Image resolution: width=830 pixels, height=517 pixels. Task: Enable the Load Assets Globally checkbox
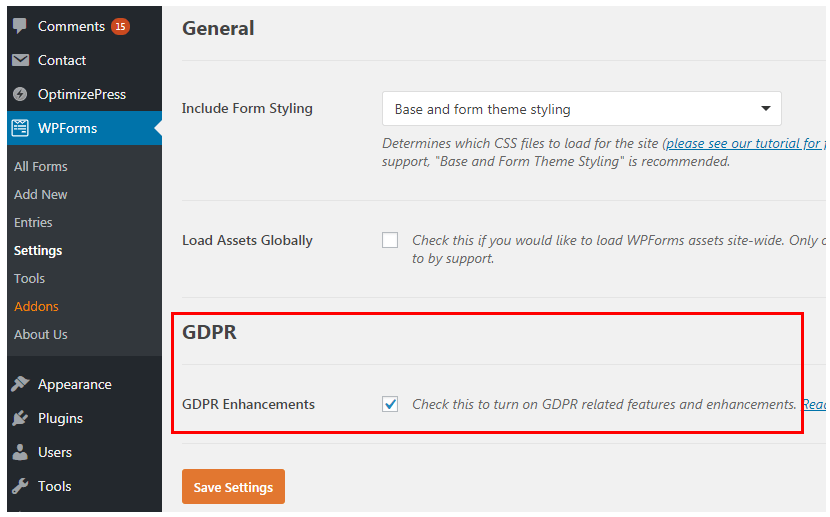click(x=390, y=240)
